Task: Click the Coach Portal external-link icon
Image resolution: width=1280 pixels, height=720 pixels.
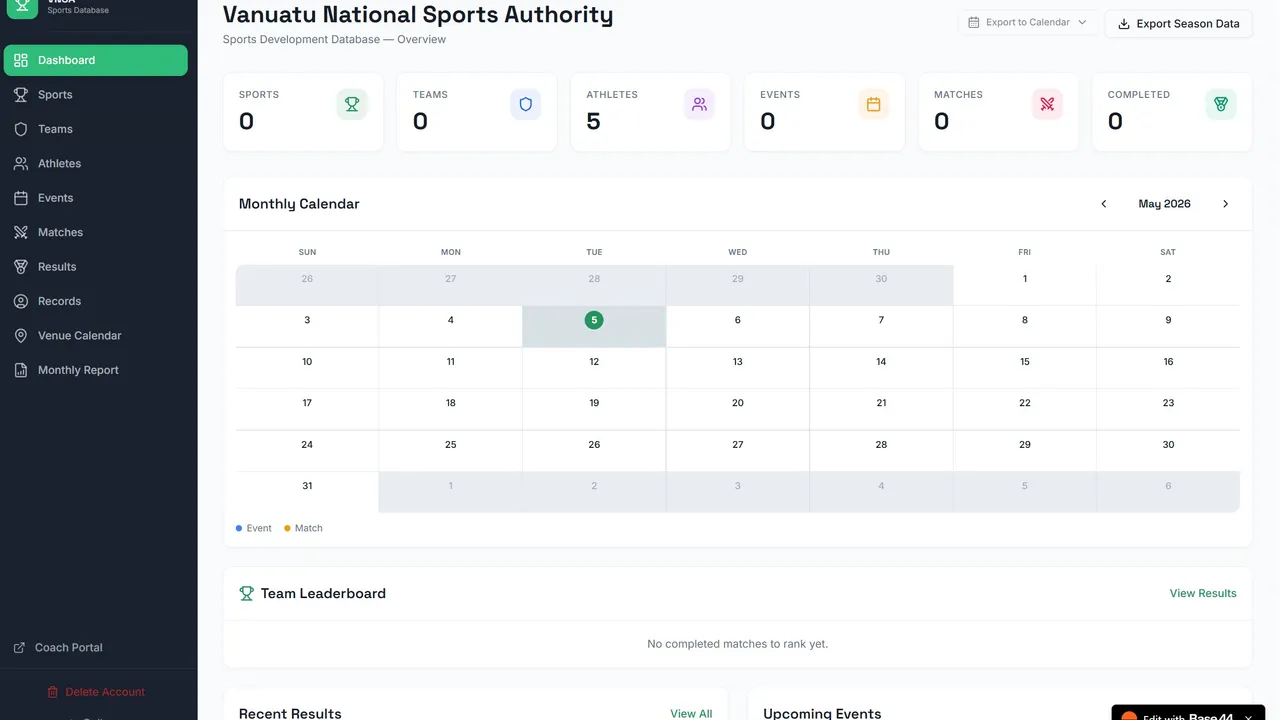Action: [19, 648]
